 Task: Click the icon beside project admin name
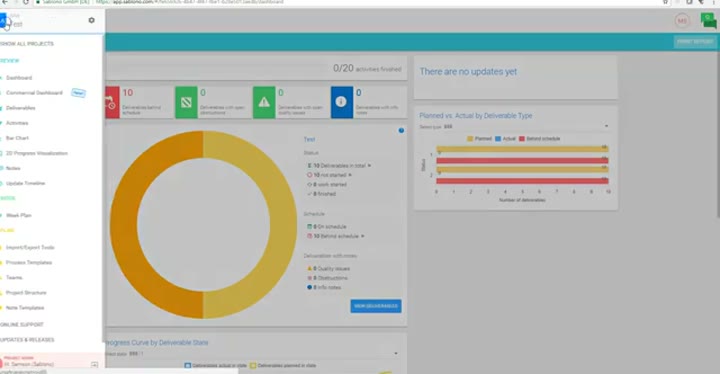click(95, 365)
